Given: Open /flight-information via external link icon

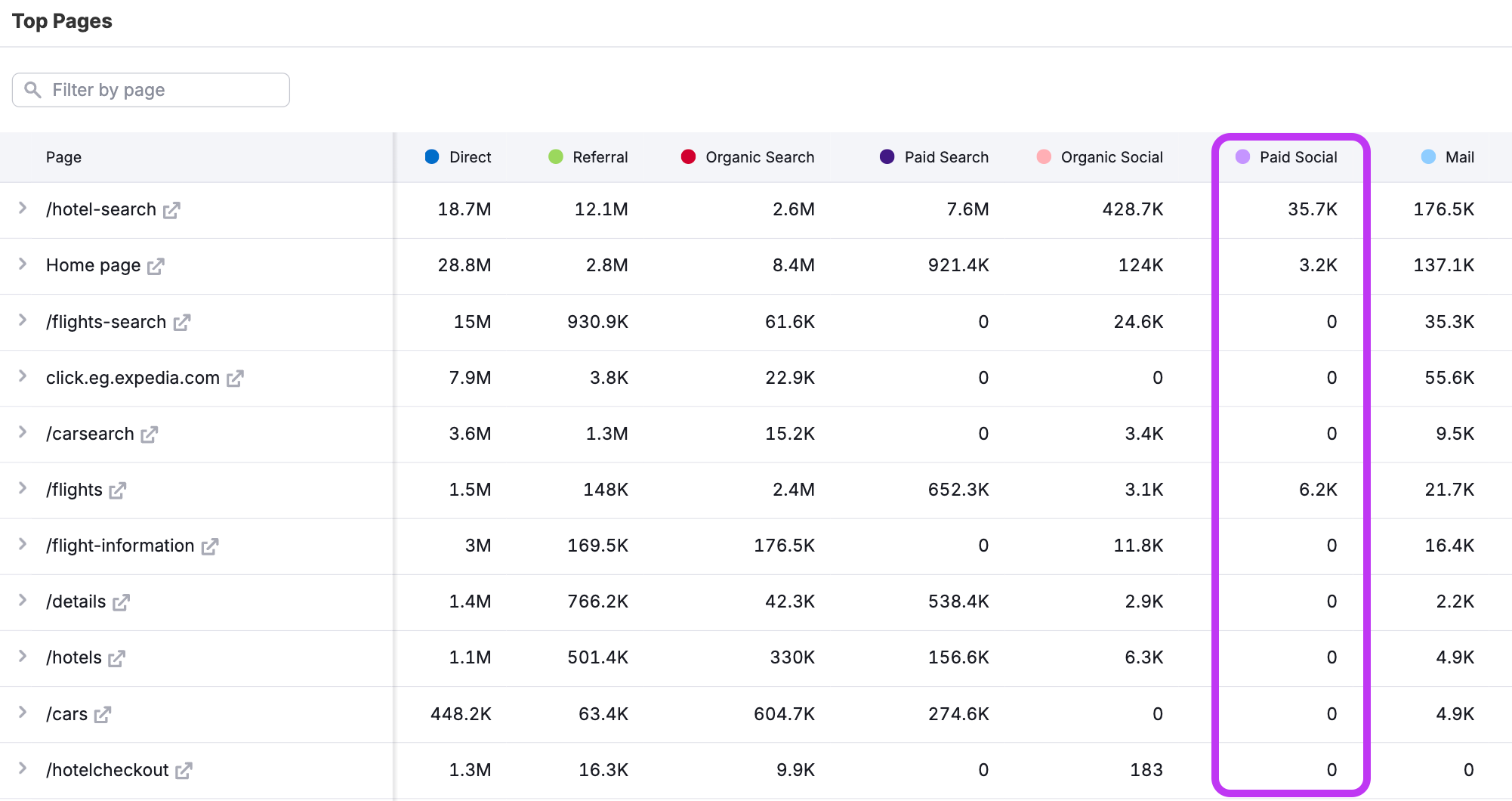Looking at the screenshot, I should pyautogui.click(x=211, y=546).
